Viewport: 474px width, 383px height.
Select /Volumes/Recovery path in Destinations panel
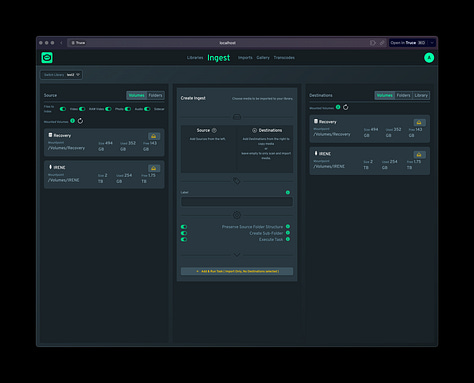tap(332, 134)
